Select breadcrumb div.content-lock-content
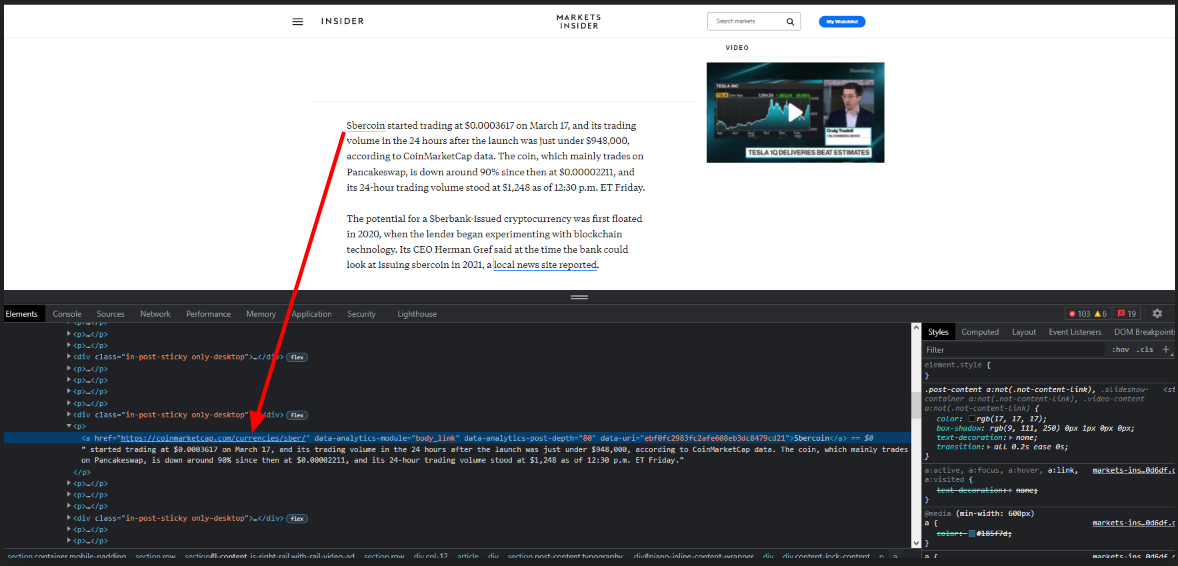This screenshot has width=1178, height=566. coord(826,556)
